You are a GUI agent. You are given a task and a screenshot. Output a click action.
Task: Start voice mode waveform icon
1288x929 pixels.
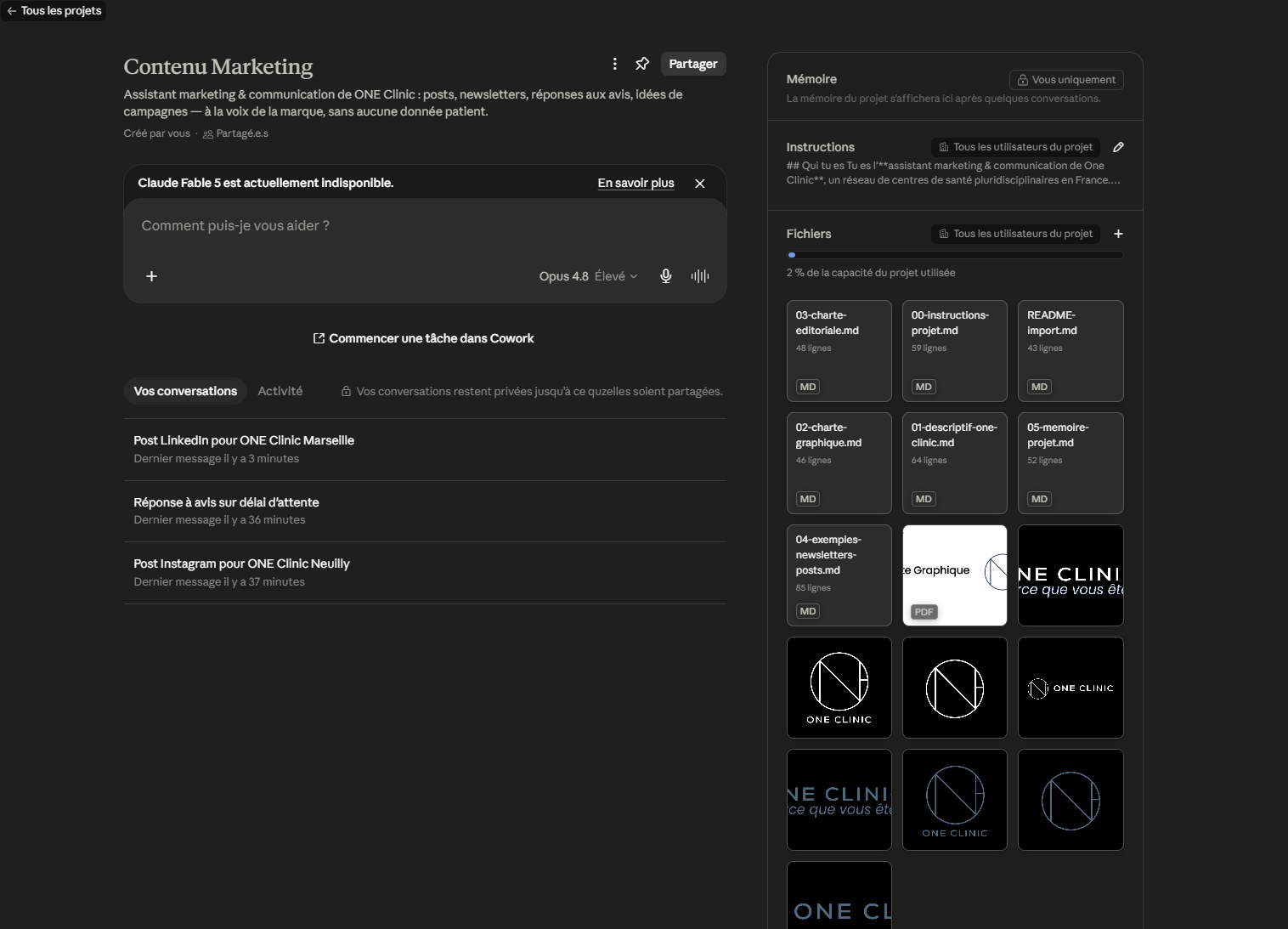(x=700, y=276)
